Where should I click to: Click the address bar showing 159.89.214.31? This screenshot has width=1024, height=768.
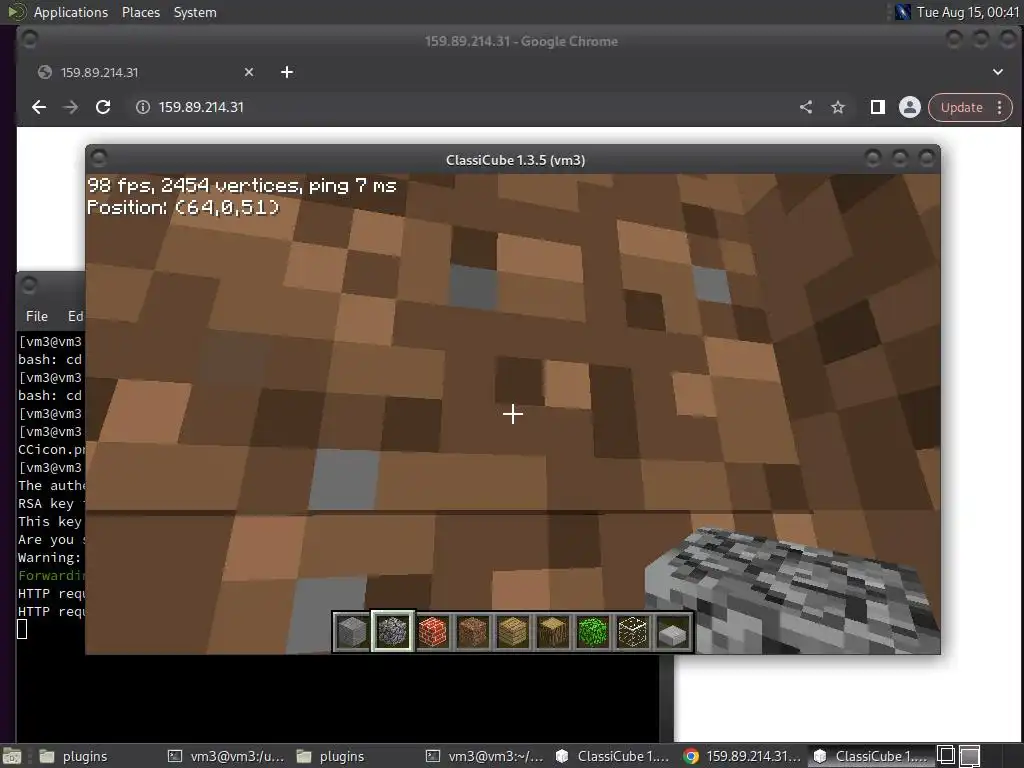tap(470, 107)
